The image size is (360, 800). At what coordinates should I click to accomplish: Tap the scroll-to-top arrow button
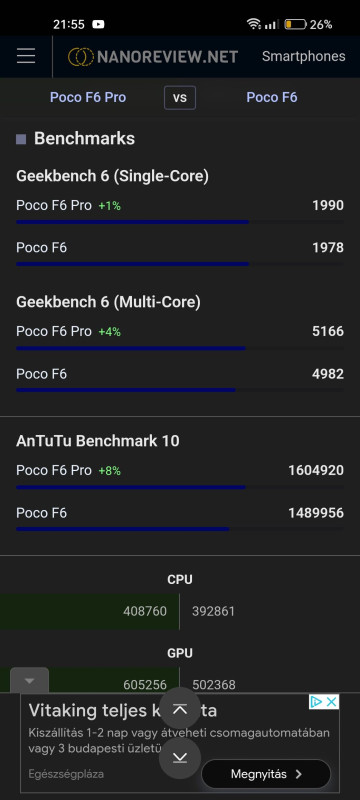[x=180, y=709]
